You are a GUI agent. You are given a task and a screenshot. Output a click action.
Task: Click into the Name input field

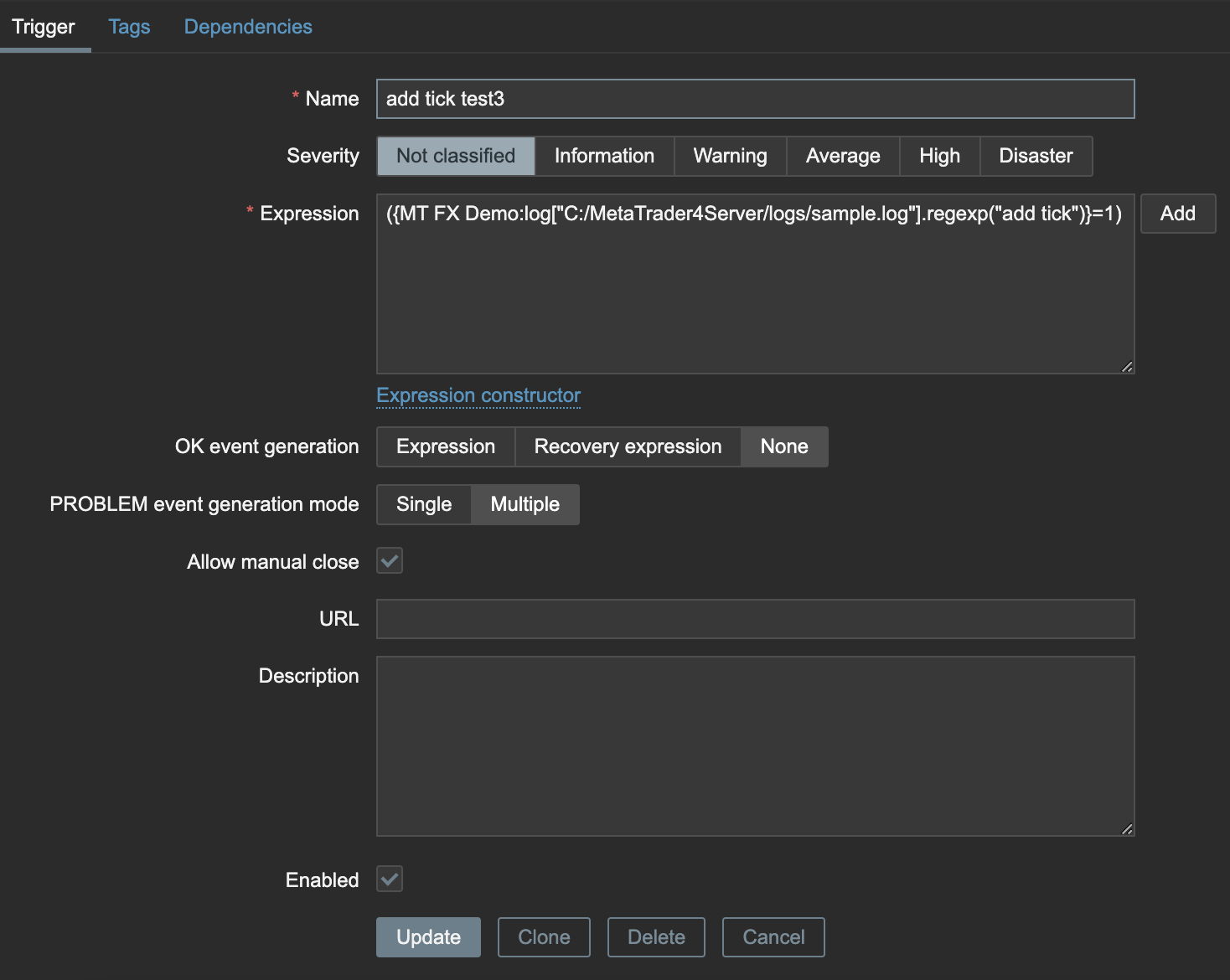pos(755,99)
